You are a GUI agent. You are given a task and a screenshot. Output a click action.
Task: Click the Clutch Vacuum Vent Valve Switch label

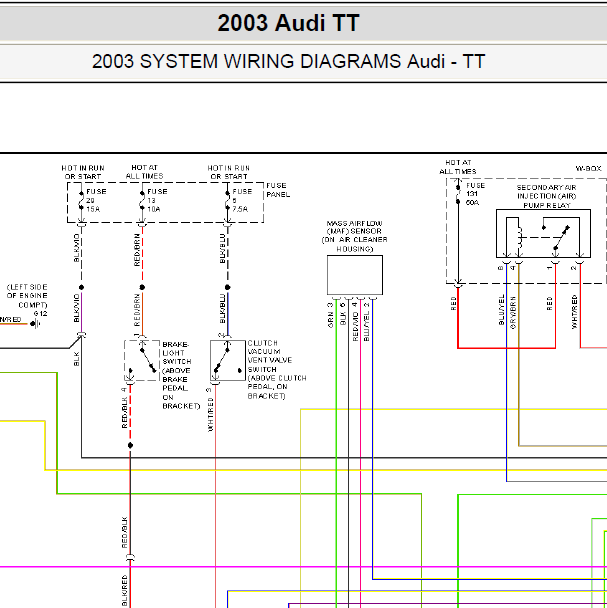277,369
